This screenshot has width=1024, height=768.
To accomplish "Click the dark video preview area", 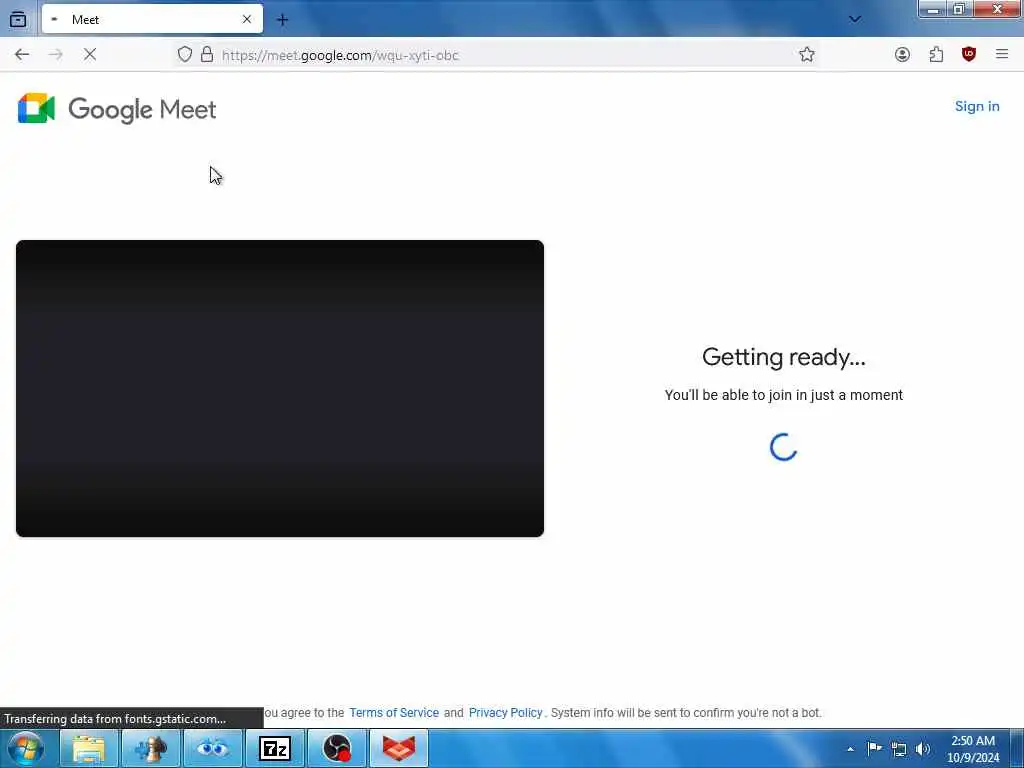I will (x=280, y=389).
